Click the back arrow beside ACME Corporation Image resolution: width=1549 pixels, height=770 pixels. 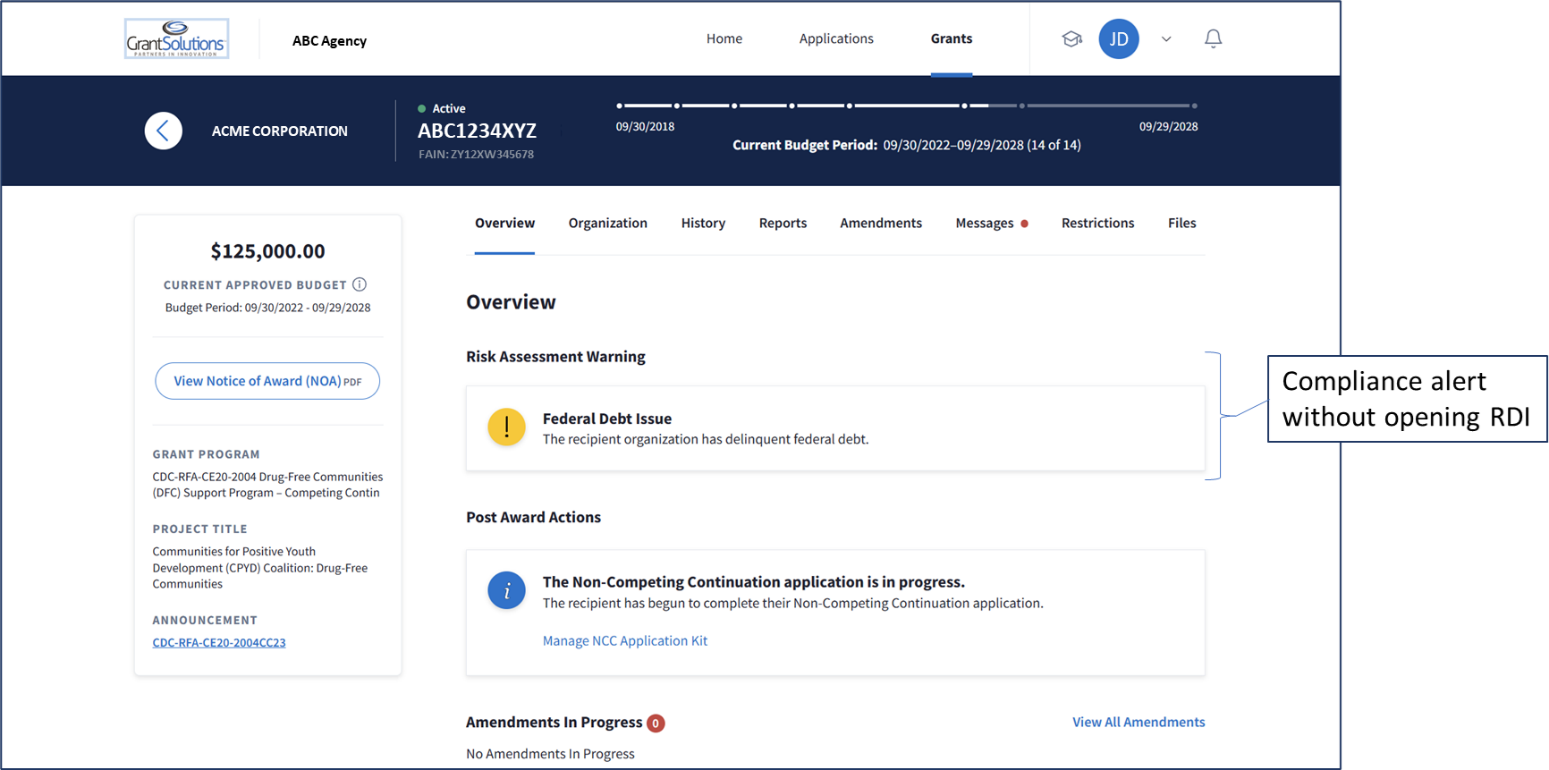click(163, 131)
